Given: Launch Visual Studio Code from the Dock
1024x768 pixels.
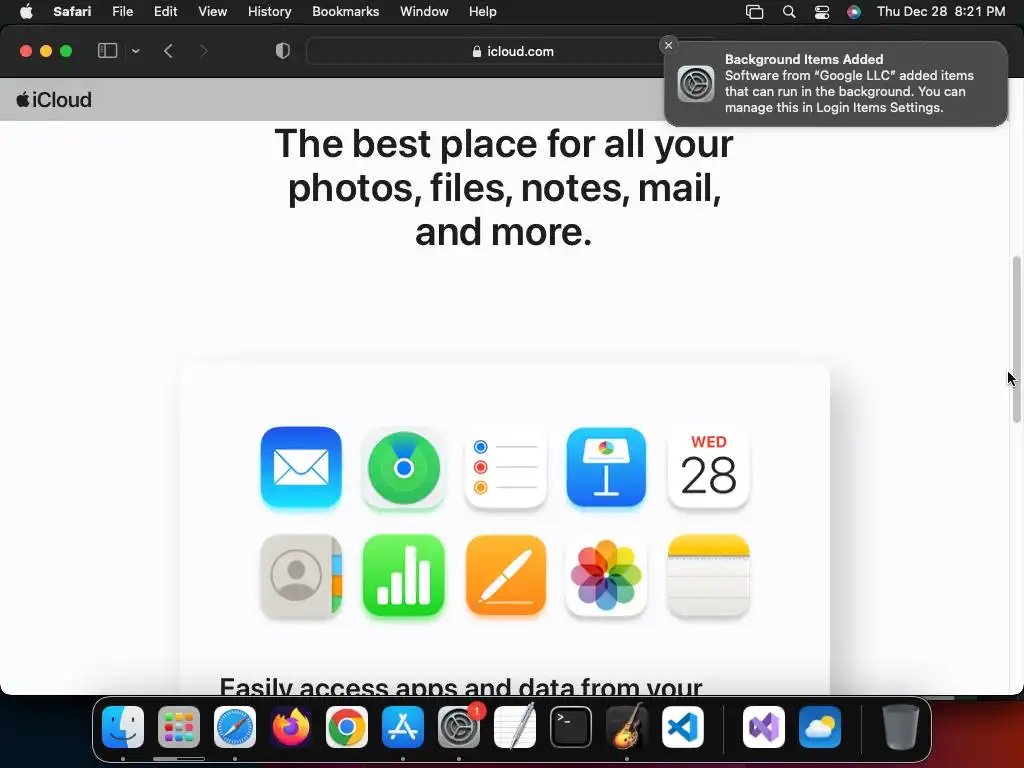Looking at the screenshot, I should click(683, 727).
